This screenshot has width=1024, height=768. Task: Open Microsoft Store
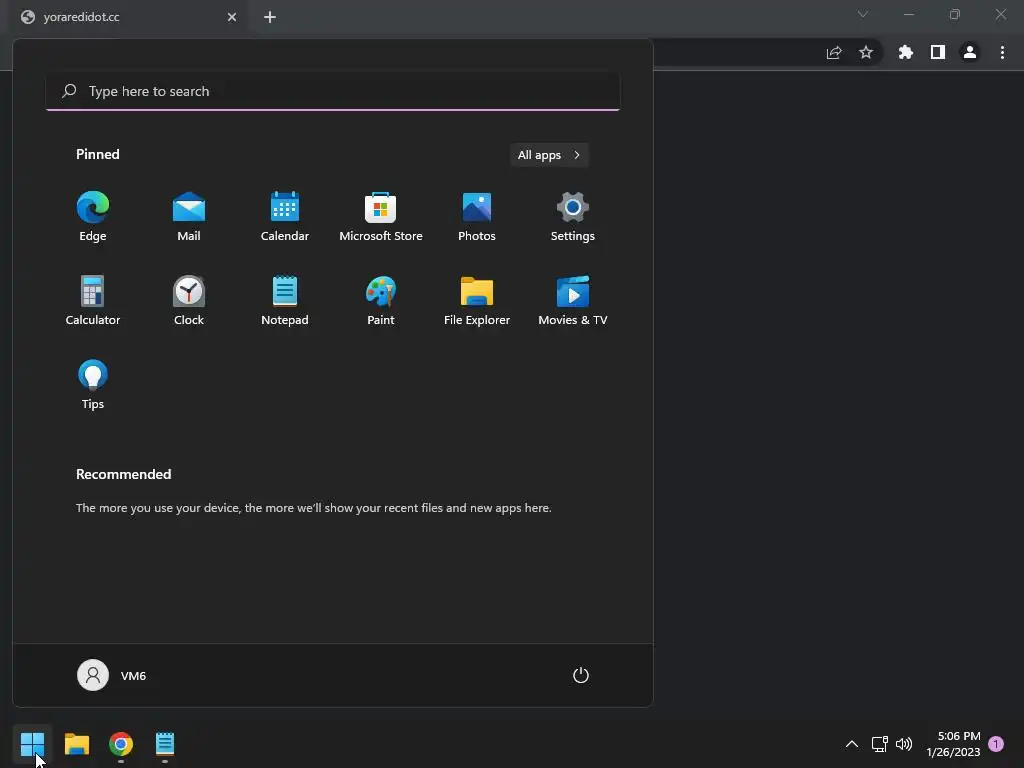[381, 217]
